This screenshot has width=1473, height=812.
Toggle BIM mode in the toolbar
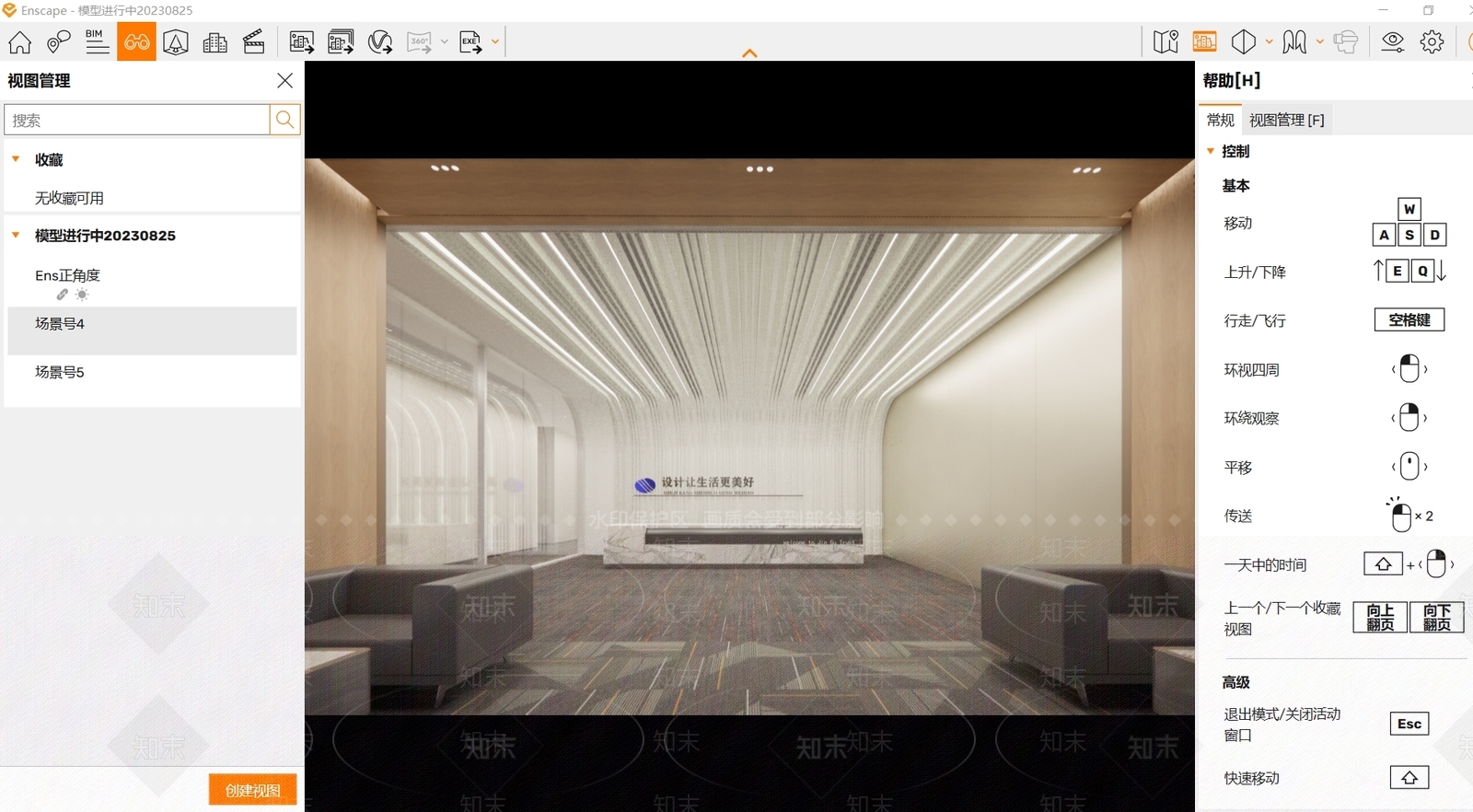point(97,42)
